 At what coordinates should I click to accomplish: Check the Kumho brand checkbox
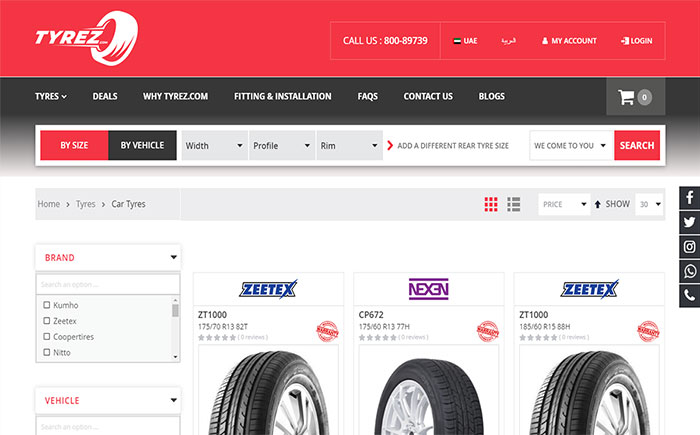click(x=46, y=305)
